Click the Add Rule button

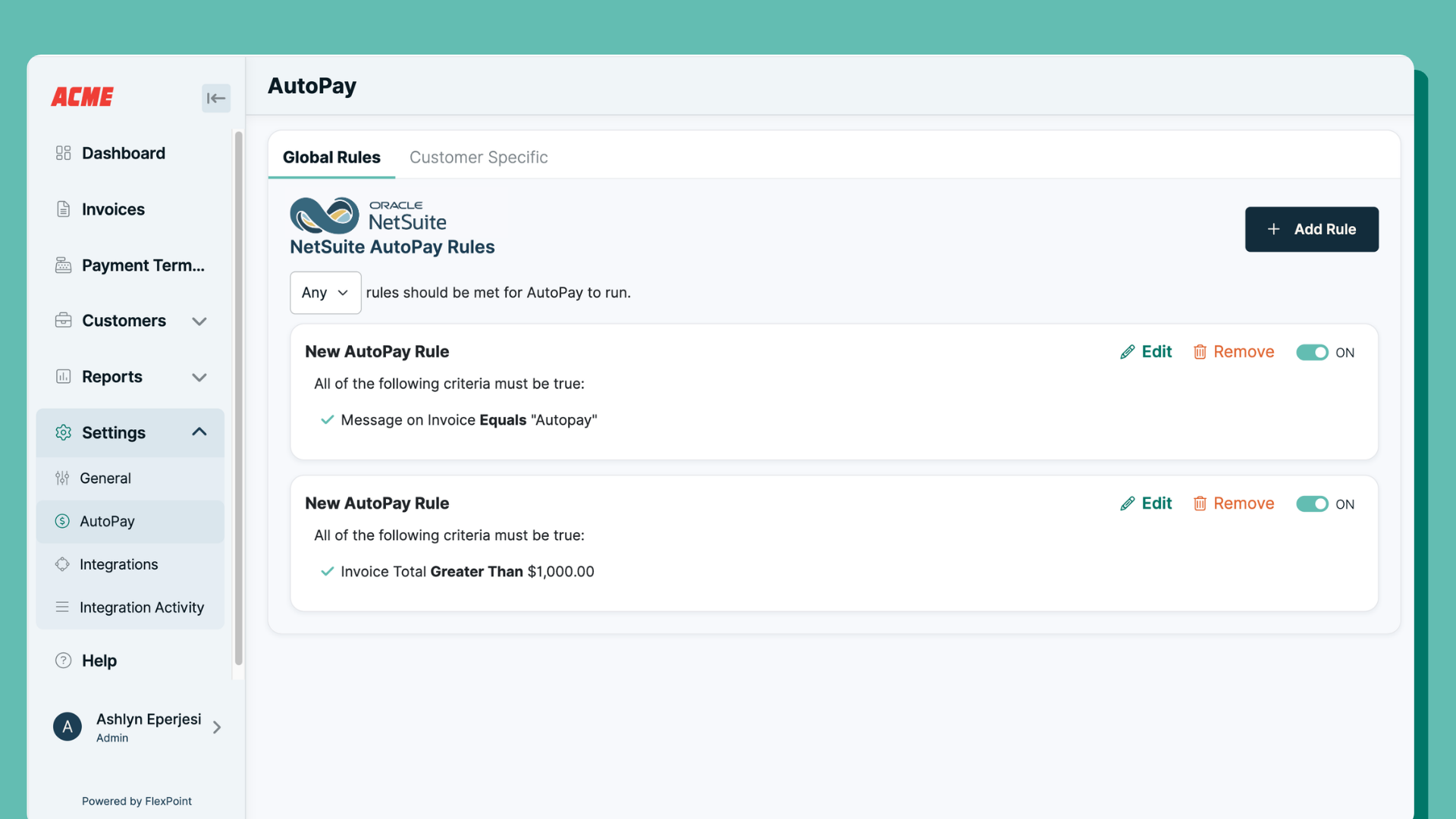(1311, 229)
